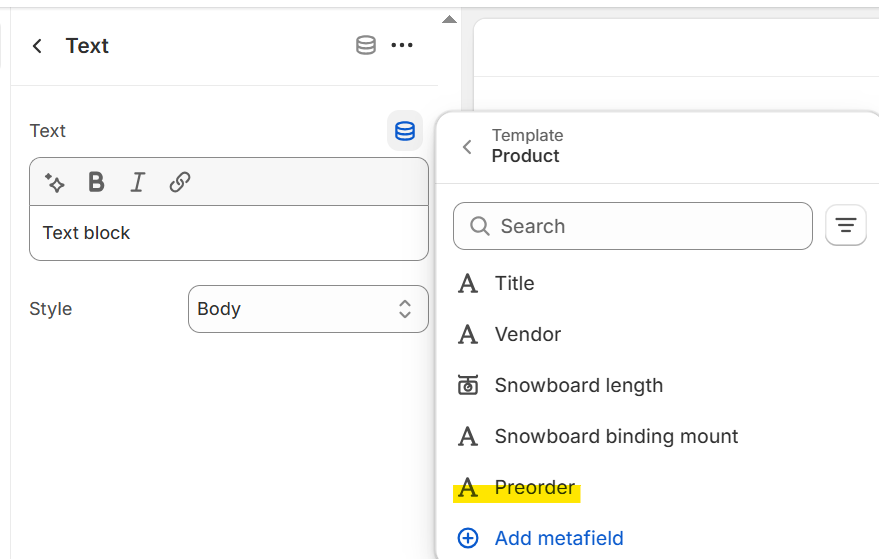
Task: Open the filter button next to Search
Action: pos(846,225)
